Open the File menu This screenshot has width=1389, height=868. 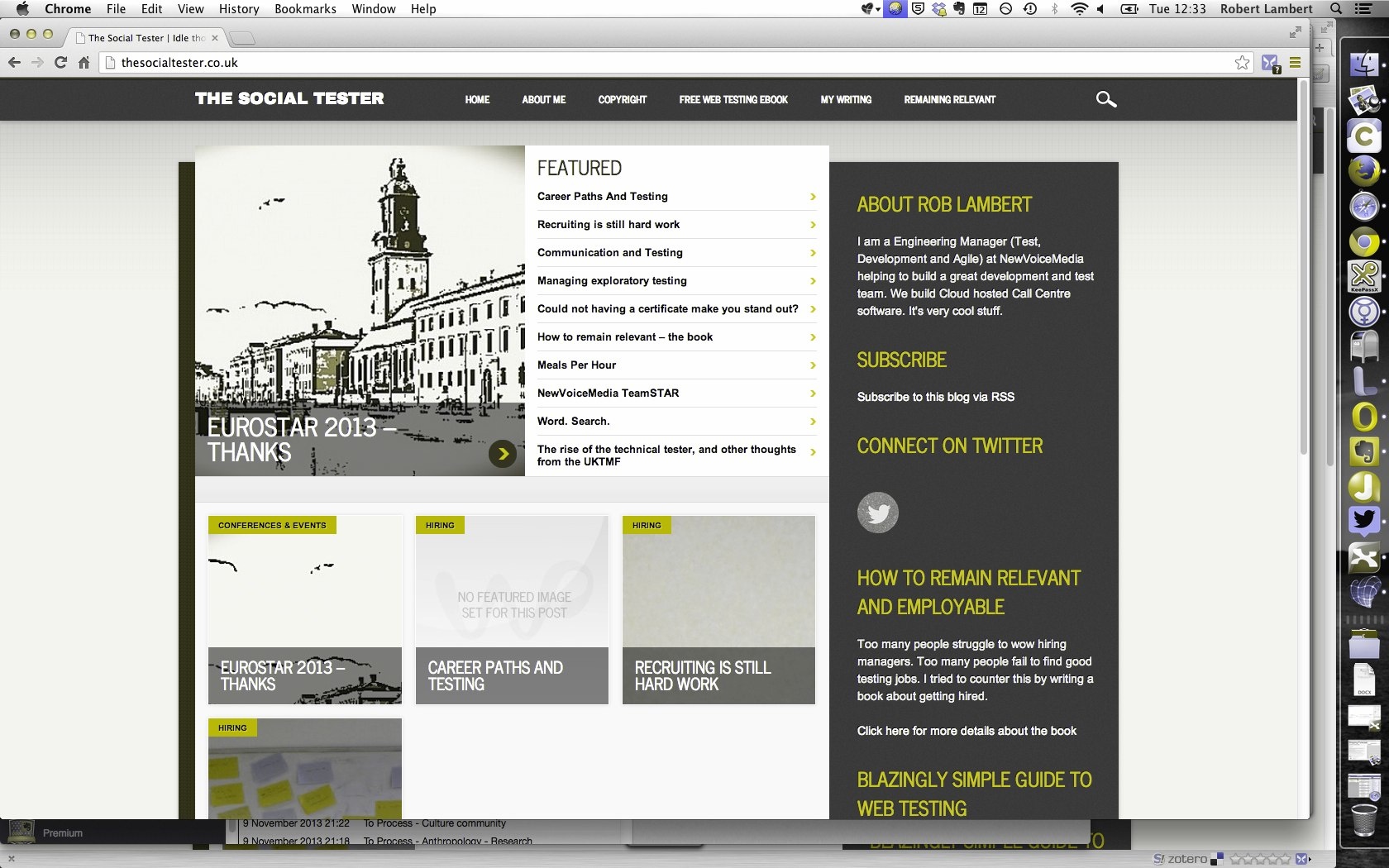(x=116, y=9)
